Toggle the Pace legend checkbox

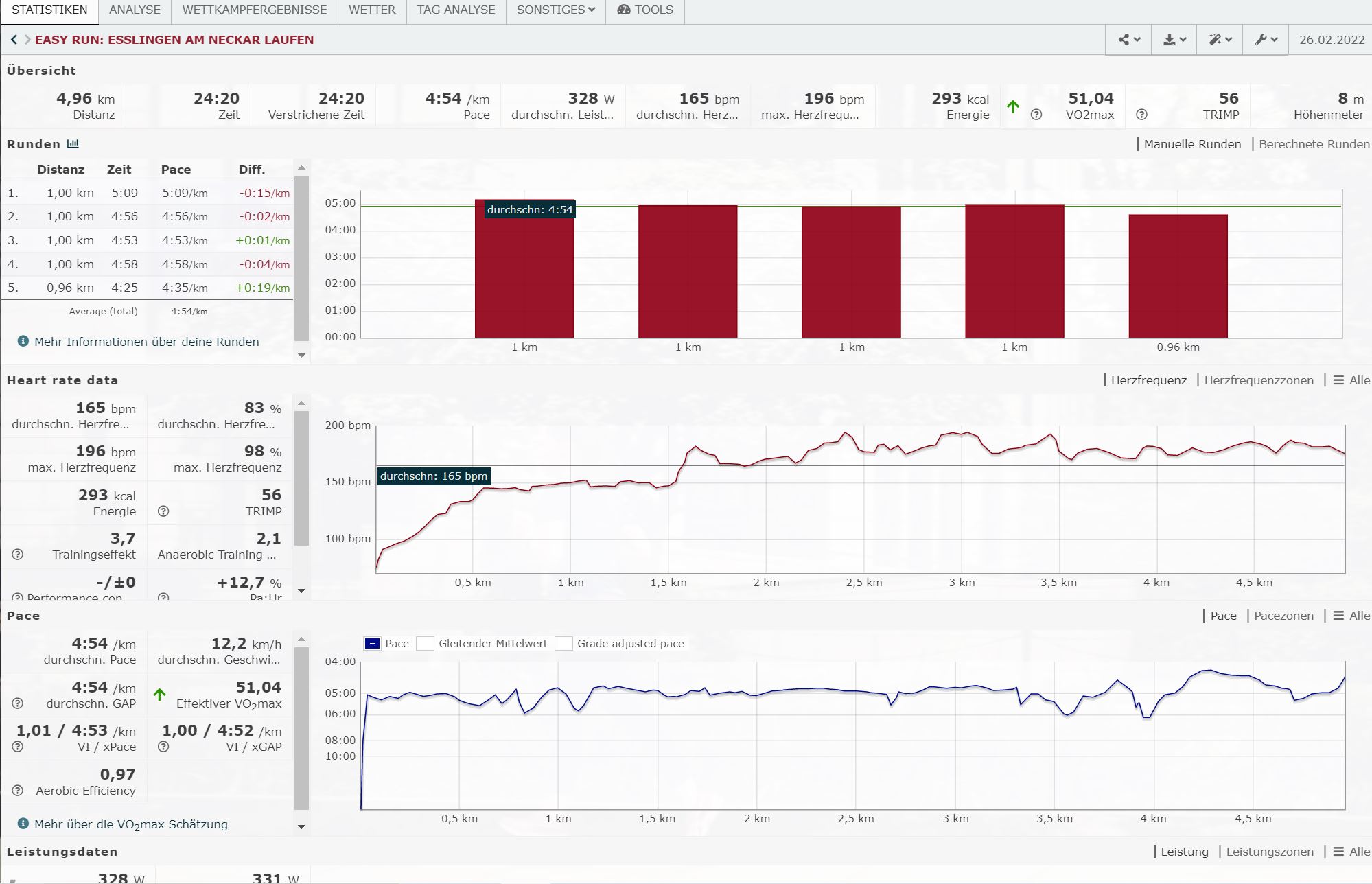pyautogui.click(x=372, y=644)
